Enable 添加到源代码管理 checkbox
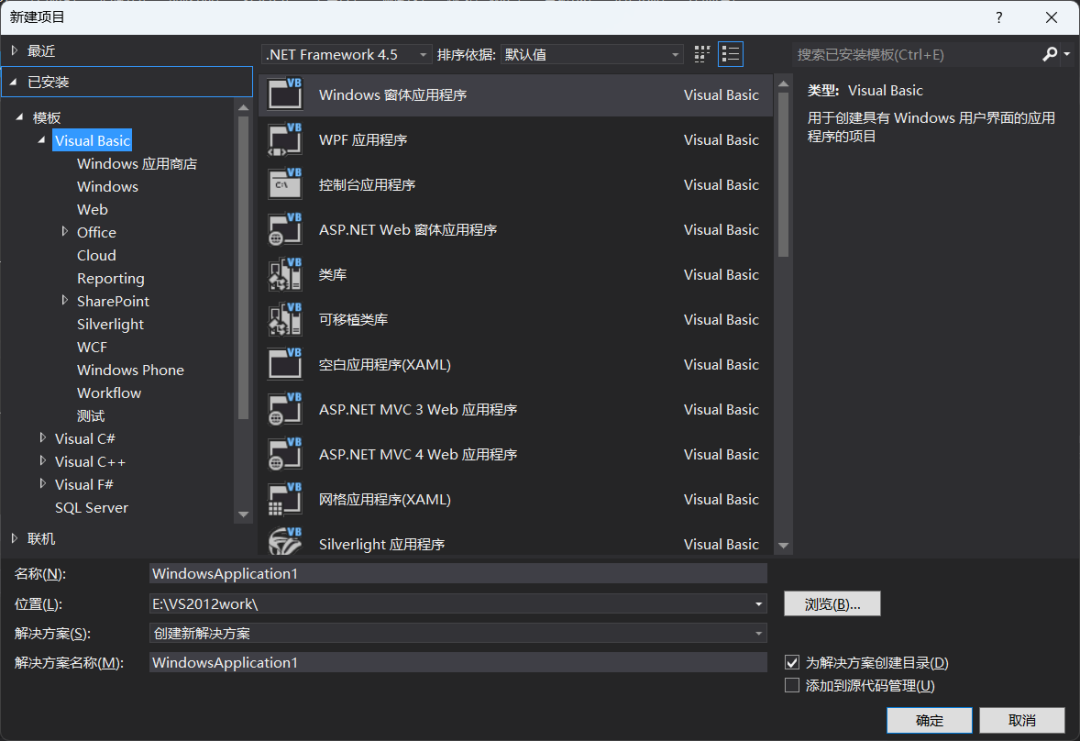The height and width of the screenshot is (741, 1080). [x=791, y=685]
